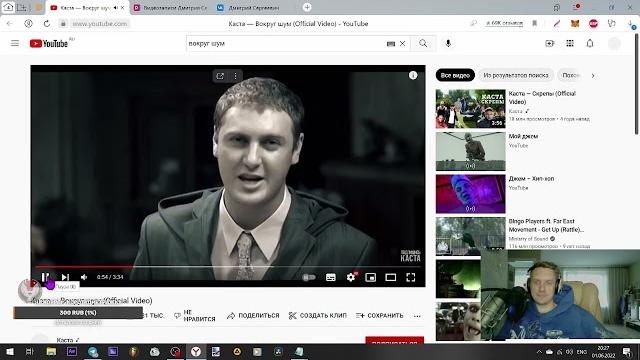
Task: Click the search magnifier button
Action: coord(423,43)
